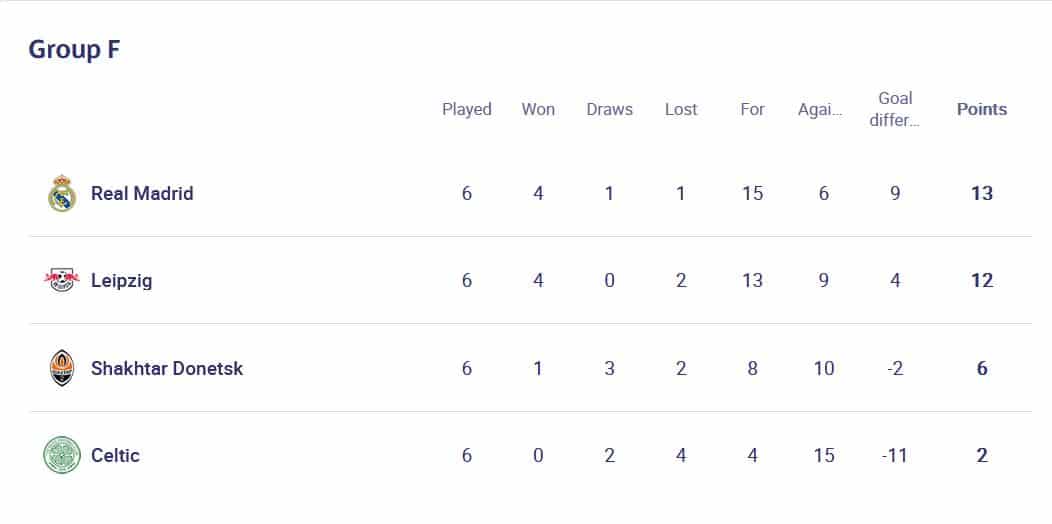The width and height of the screenshot is (1052, 524).
Task: Click the Real Madrid club crest
Action: click(62, 193)
